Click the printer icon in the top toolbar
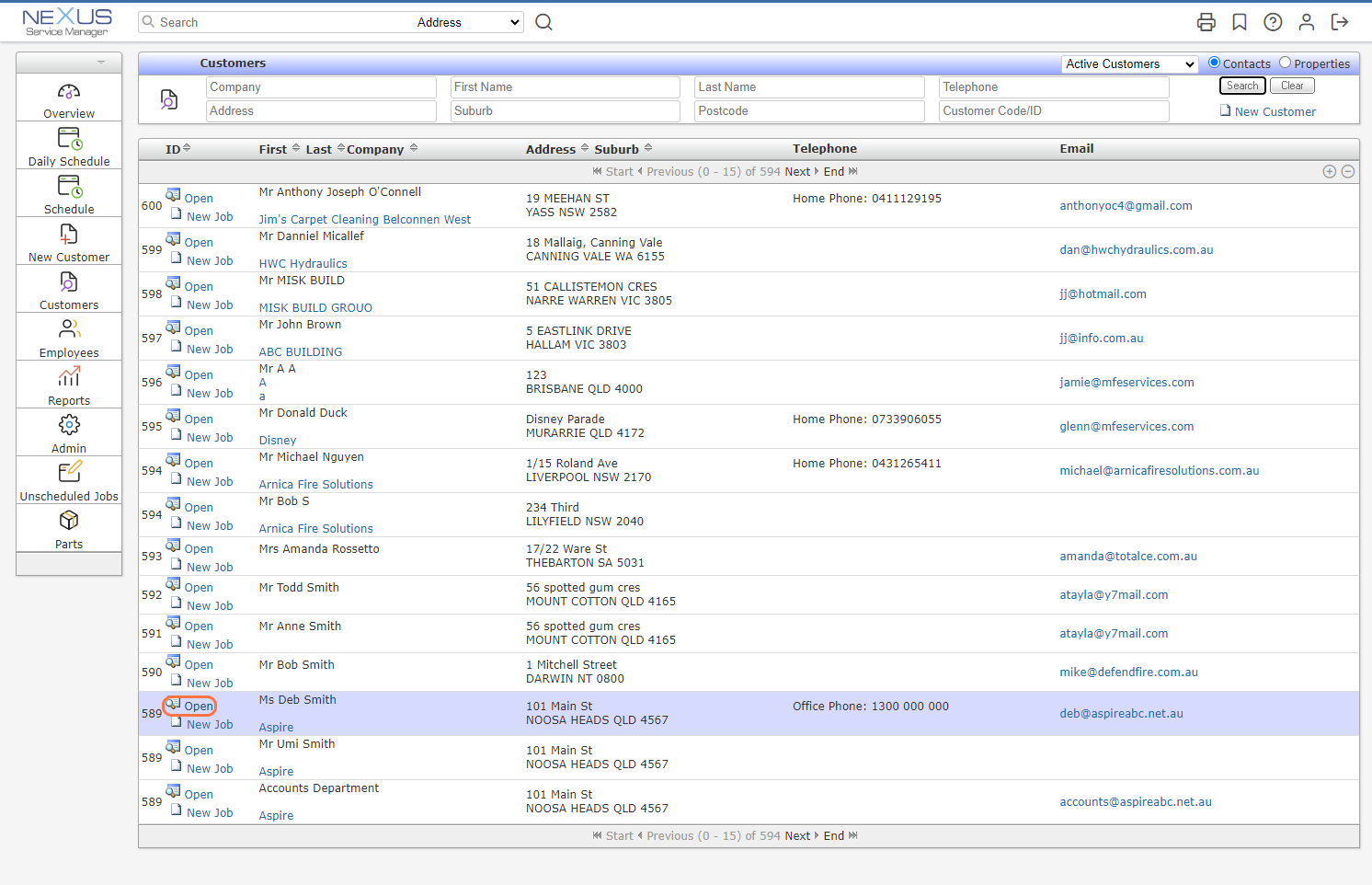Viewport: 1372px width, 885px height. [1206, 21]
